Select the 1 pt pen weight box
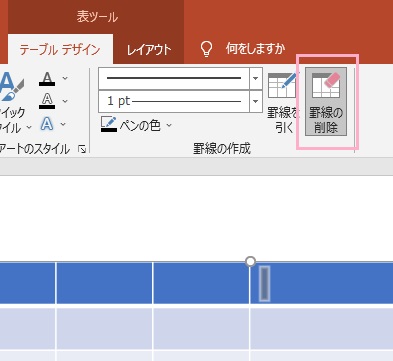 (174, 101)
